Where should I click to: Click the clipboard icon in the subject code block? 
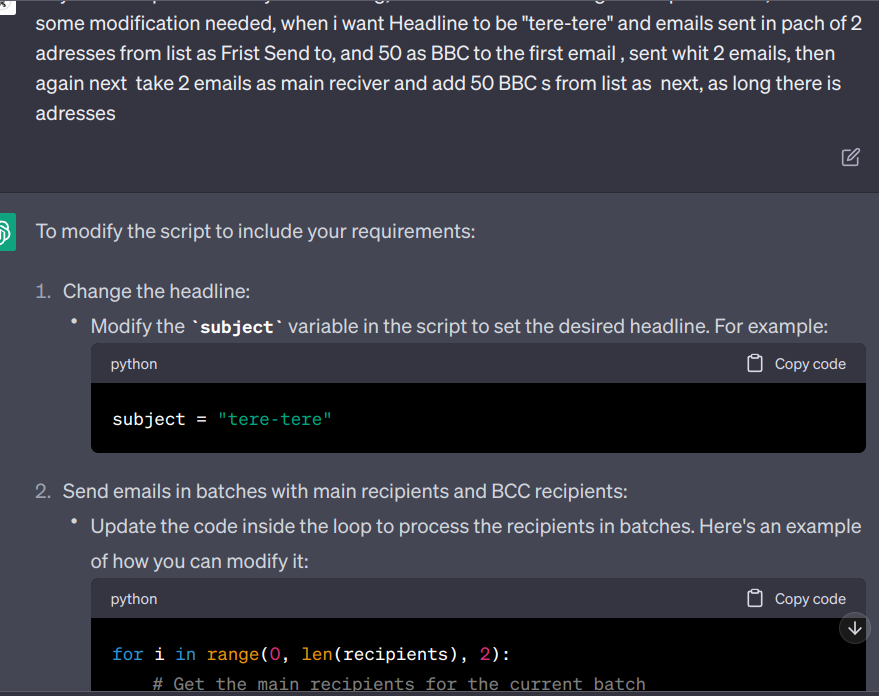pyautogui.click(x=756, y=364)
